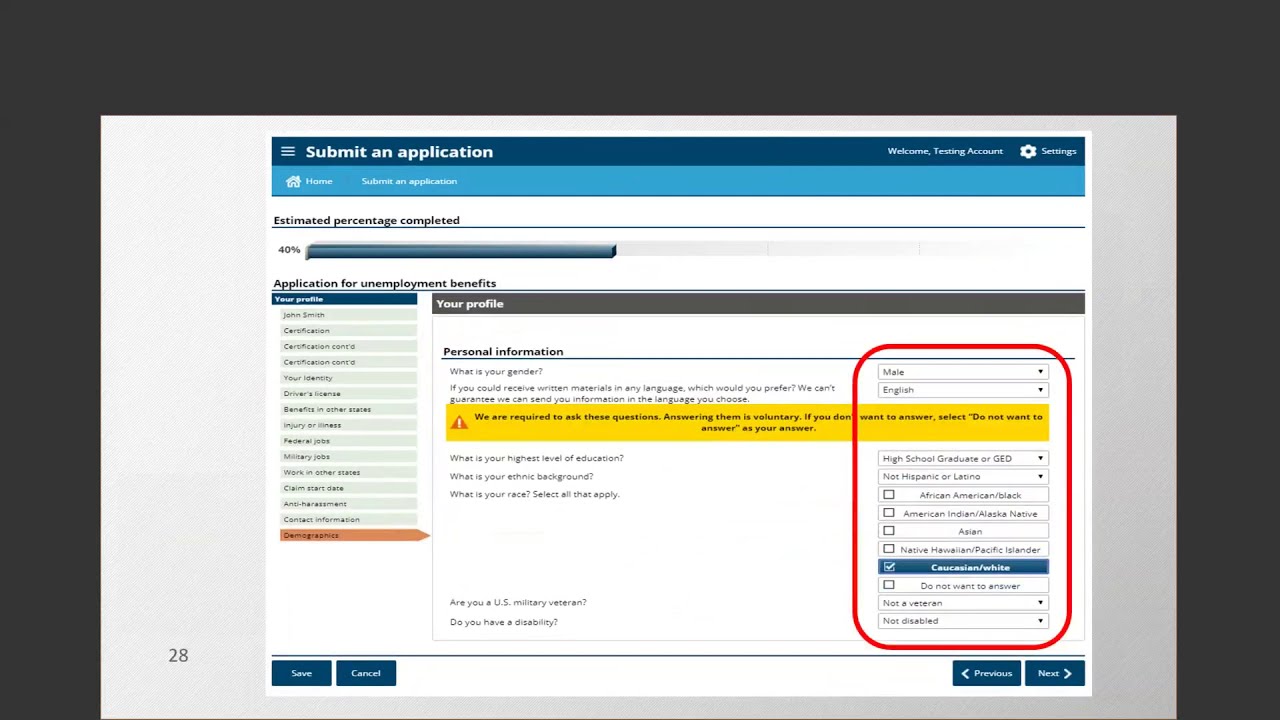Click the Previous button
Screen dimensions: 1280x720
tap(987, 673)
